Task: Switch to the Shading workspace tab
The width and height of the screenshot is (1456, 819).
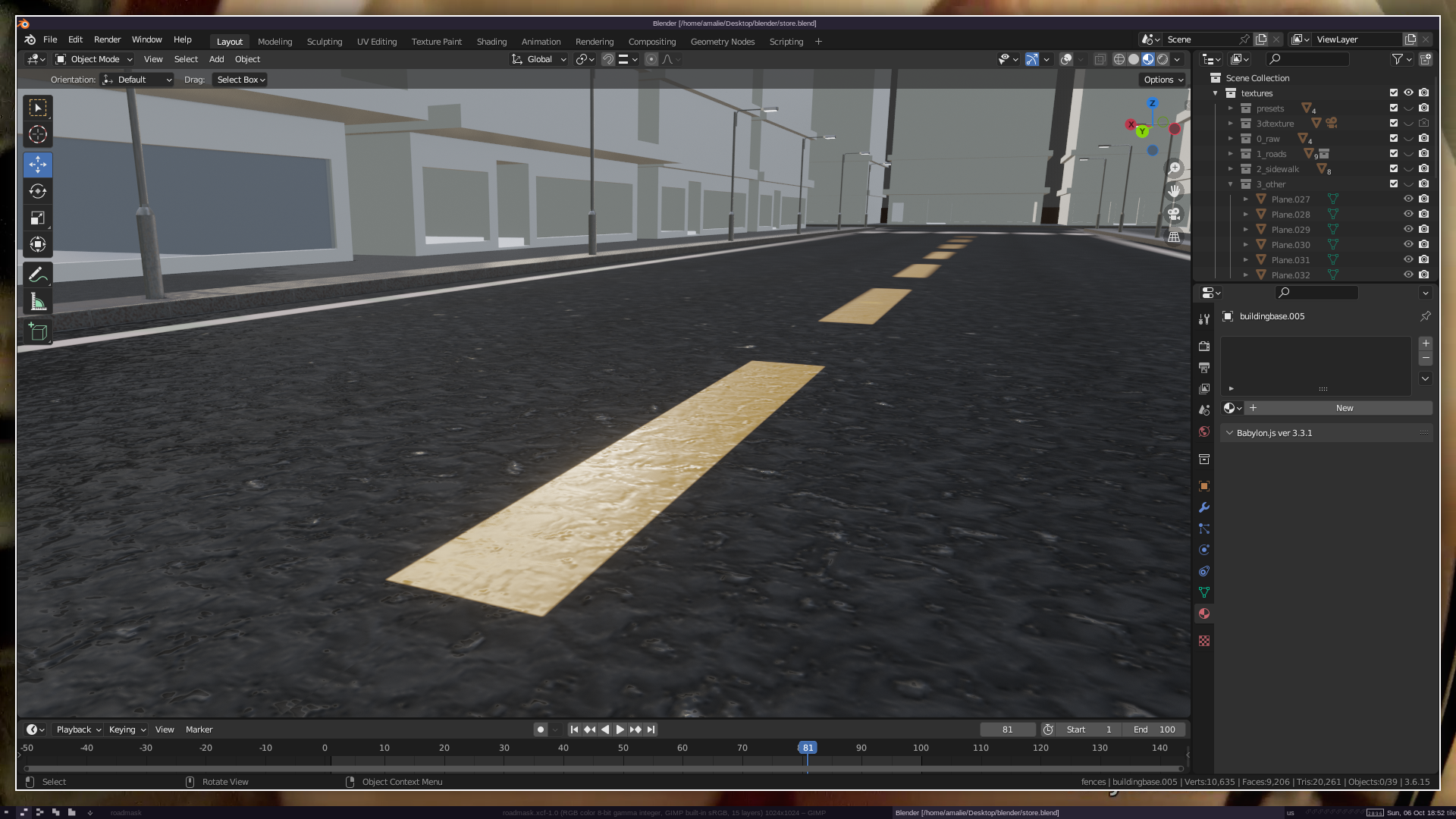Action: pyautogui.click(x=491, y=42)
